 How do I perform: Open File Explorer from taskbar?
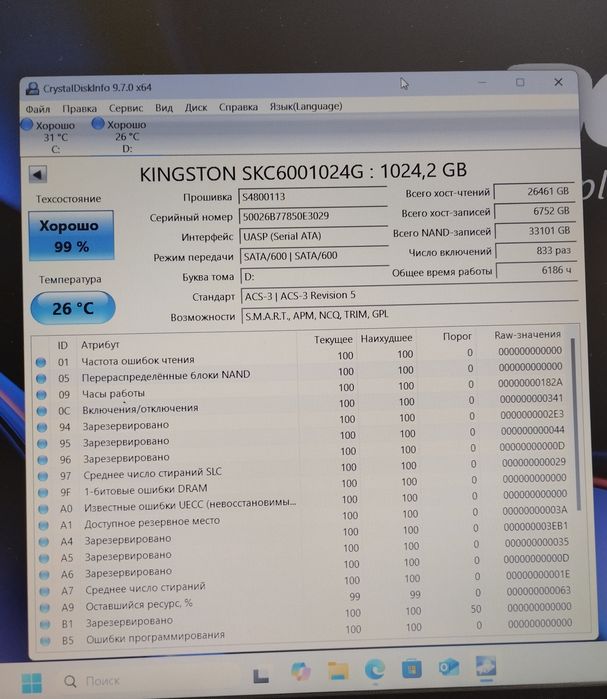pyautogui.click(x=338, y=671)
